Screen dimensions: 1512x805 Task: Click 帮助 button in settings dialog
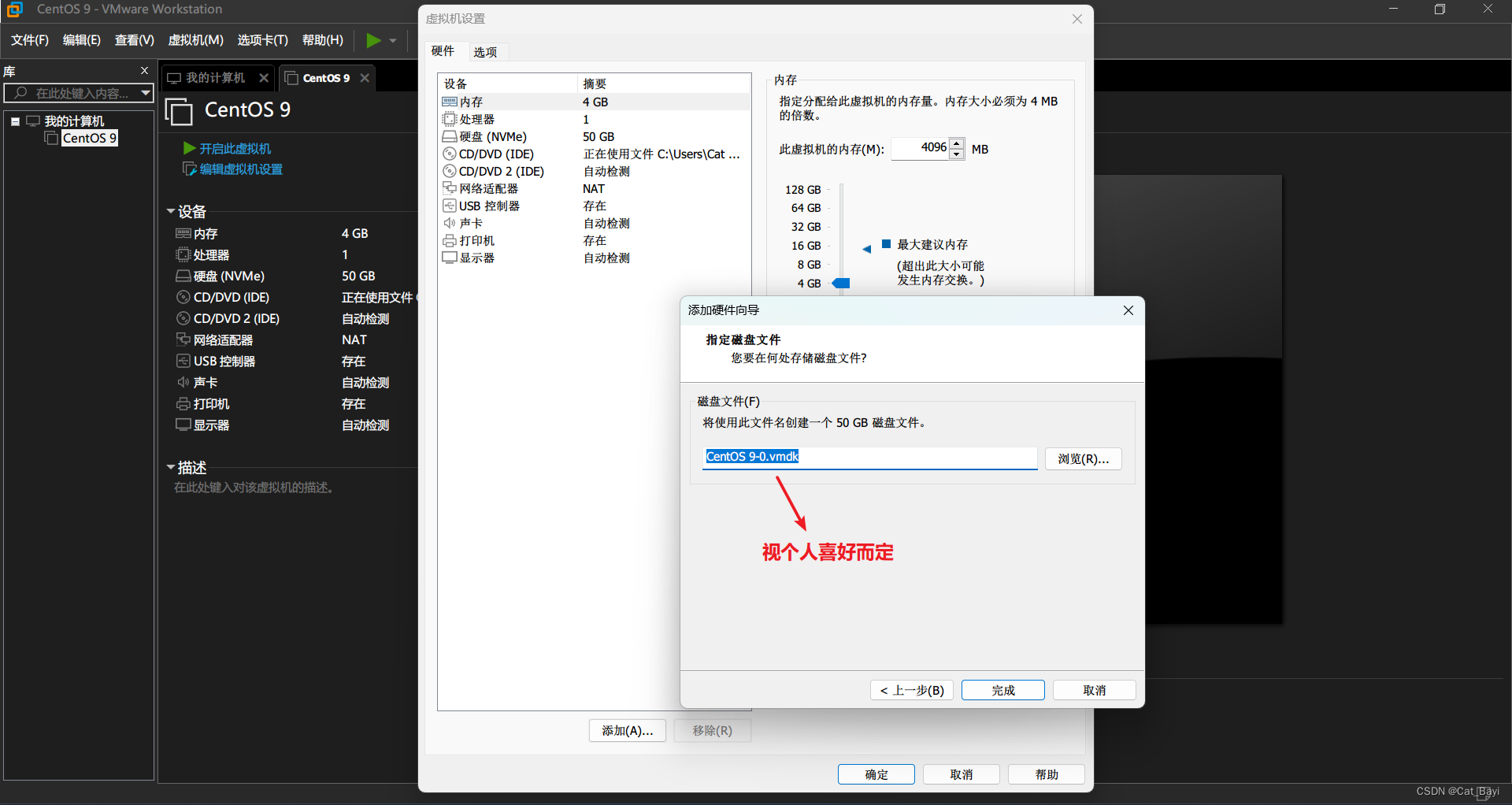1047,774
